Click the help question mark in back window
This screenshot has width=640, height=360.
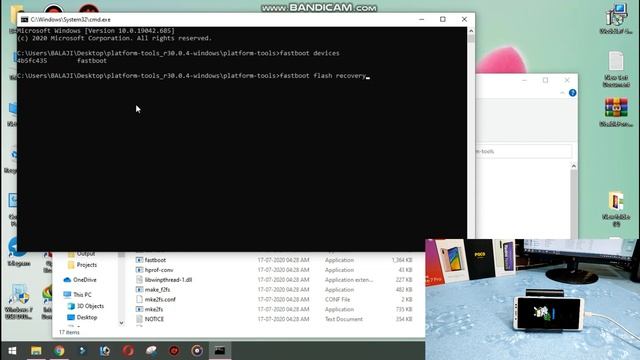573,93
